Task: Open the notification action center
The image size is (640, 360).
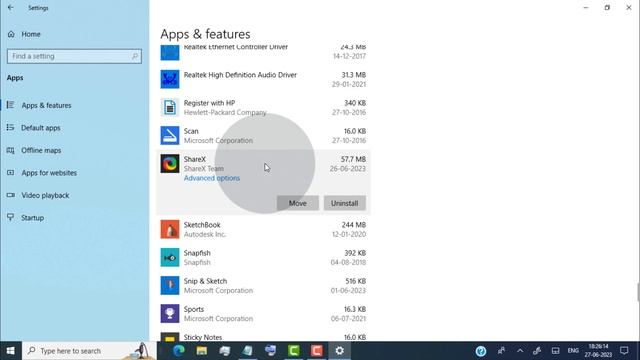Action: 624,351
